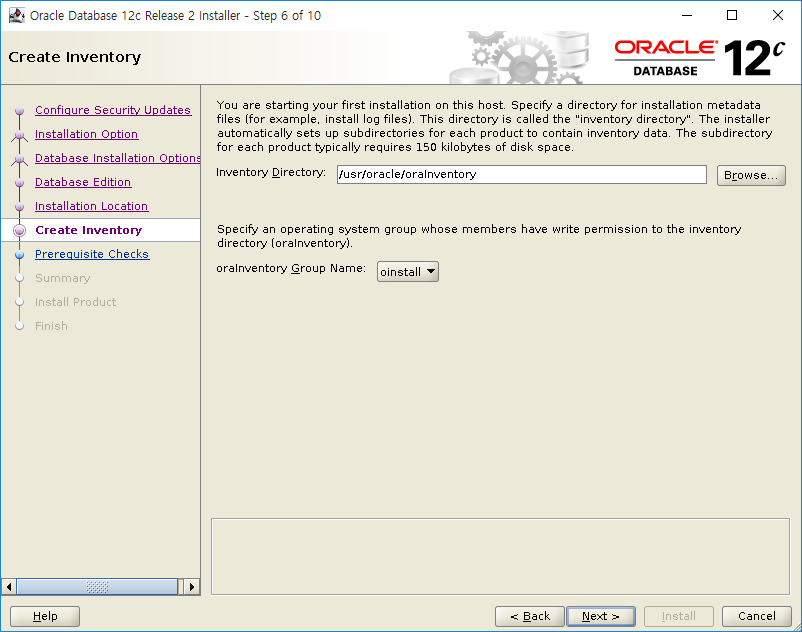This screenshot has height=632, width=802.
Task: Close the installer window
Action: pyautogui.click(x=777, y=15)
